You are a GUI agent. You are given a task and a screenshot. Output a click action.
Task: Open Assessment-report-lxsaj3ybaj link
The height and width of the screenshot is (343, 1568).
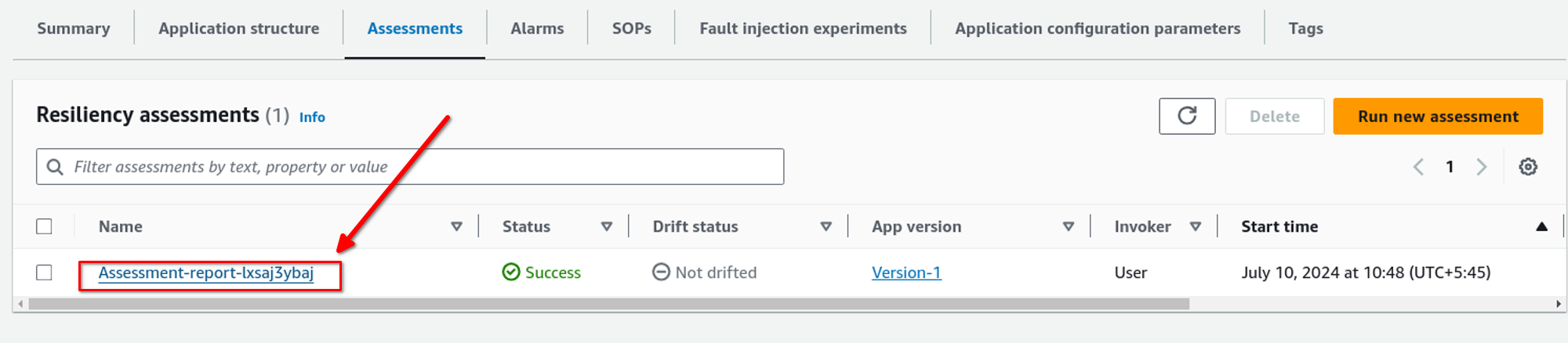206,273
